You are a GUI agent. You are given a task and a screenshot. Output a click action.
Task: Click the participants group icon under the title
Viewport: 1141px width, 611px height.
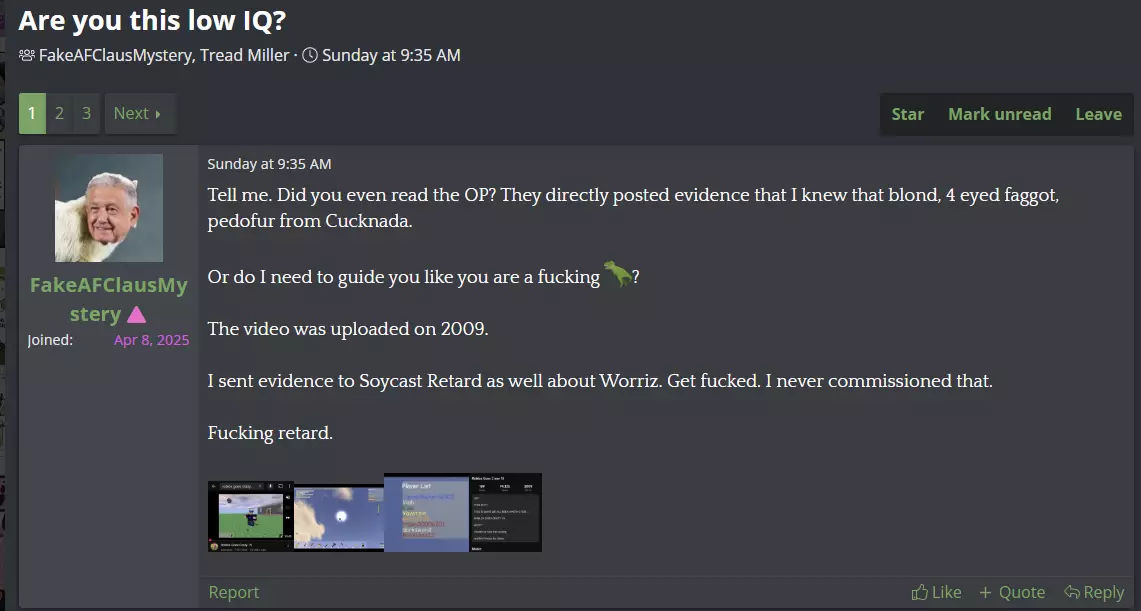point(27,55)
